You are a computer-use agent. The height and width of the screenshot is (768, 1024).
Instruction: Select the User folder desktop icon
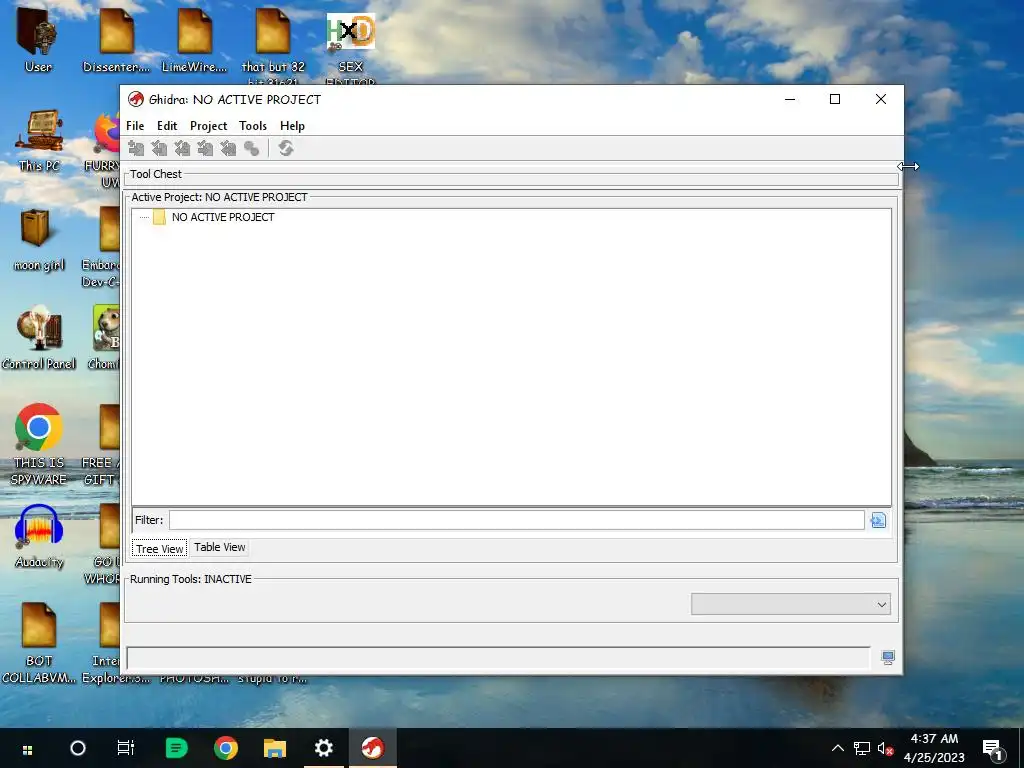click(38, 40)
